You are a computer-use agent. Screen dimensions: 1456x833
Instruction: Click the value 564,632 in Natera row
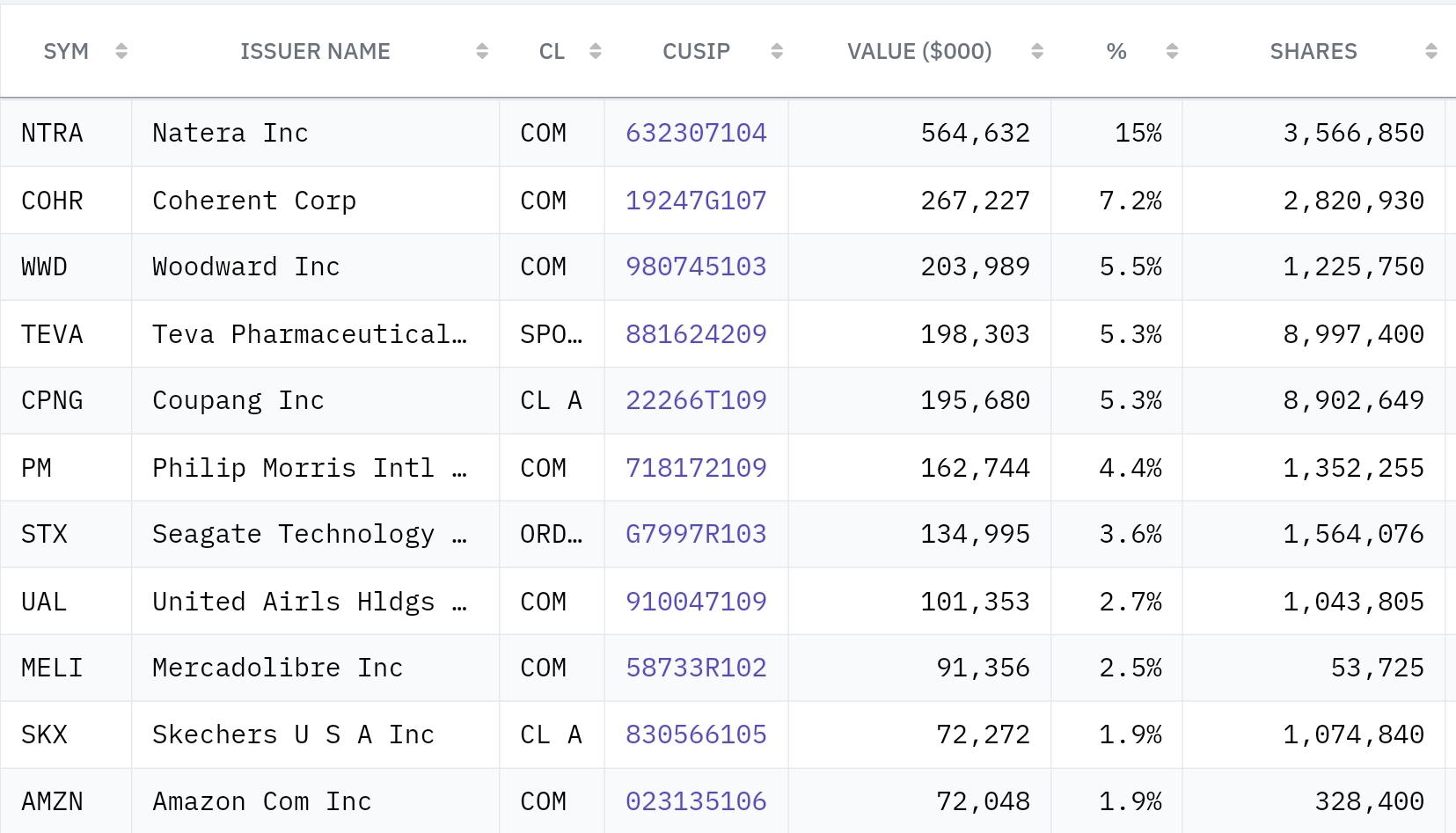click(975, 133)
